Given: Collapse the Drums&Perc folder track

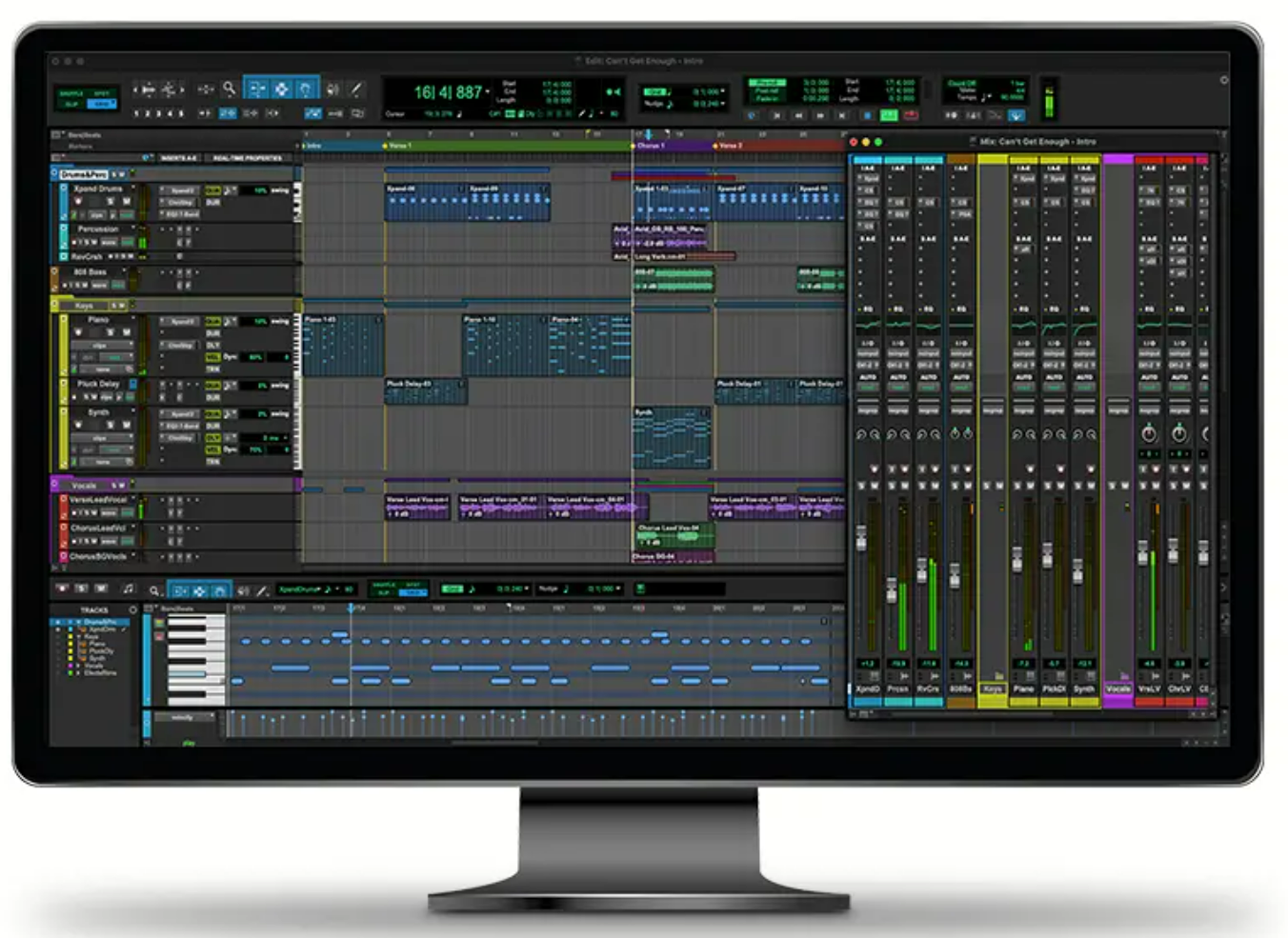Looking at the screenshot, I should [54, 173].
